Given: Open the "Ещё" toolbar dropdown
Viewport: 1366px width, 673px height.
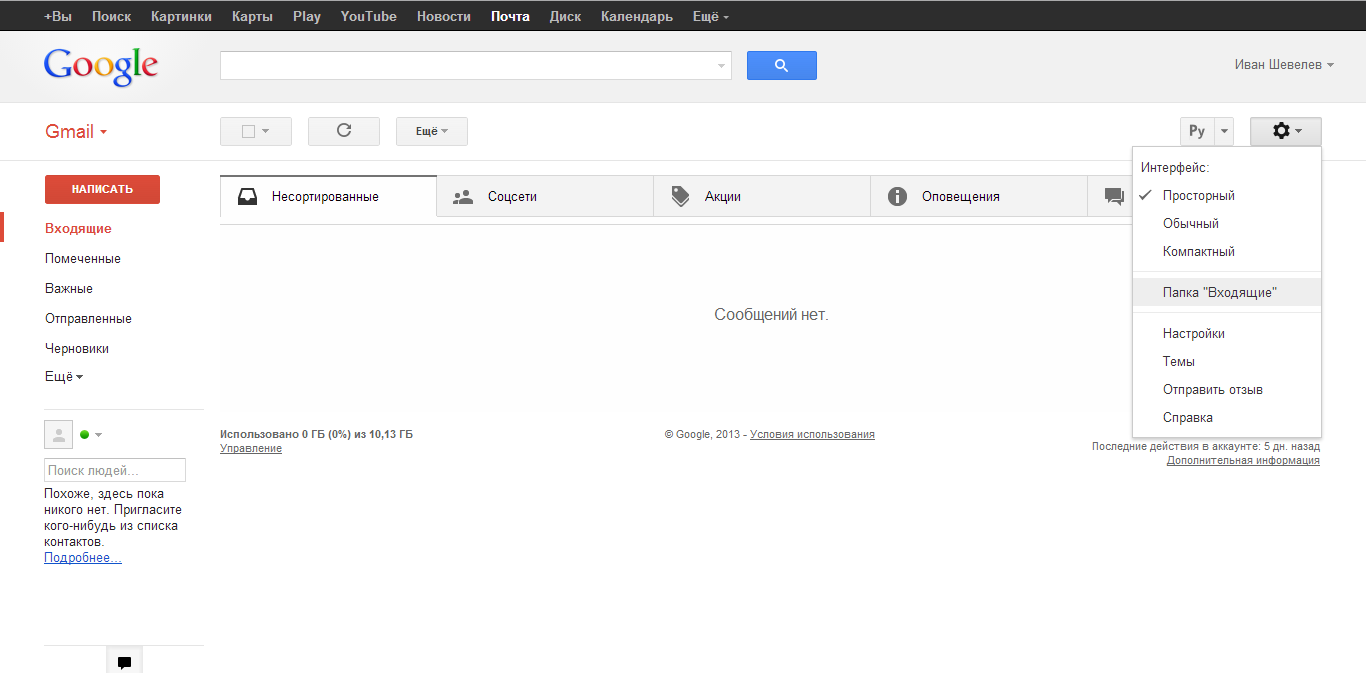Looking at the screenshot, I should pyautogui.click(x=432, y=131).
